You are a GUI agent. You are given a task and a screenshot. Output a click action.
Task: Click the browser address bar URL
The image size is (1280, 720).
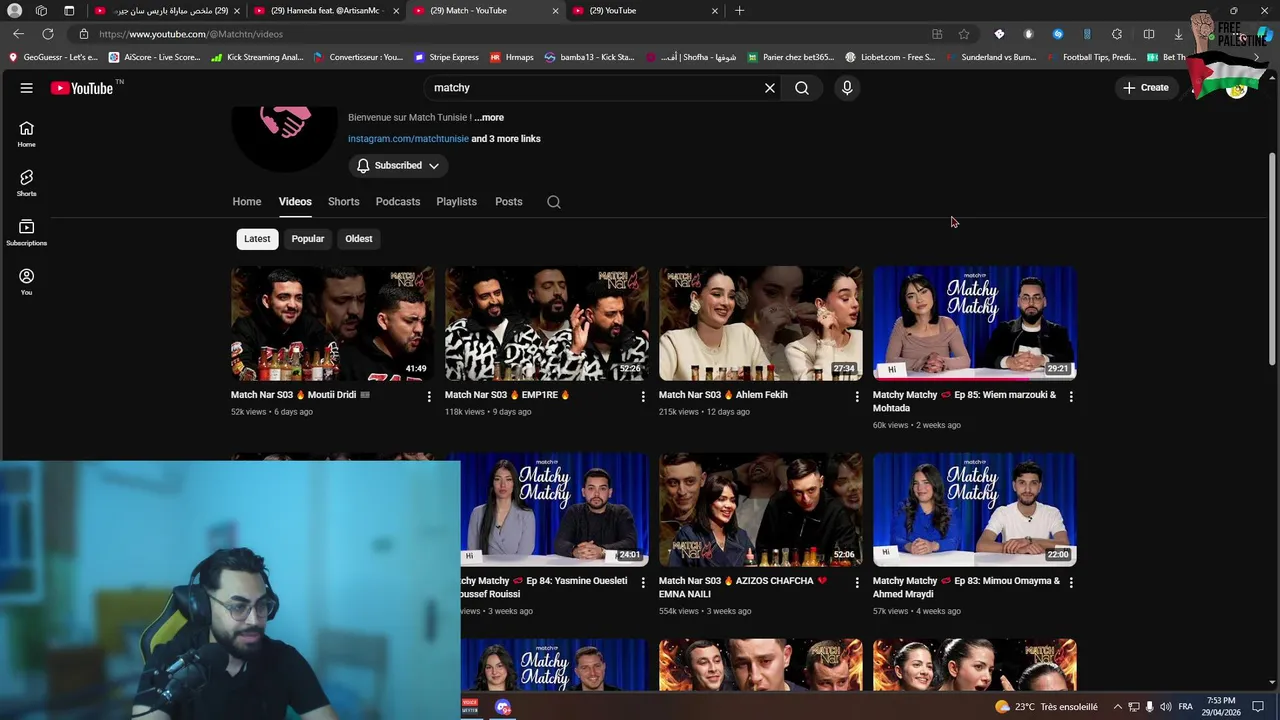tap(191, 34)
